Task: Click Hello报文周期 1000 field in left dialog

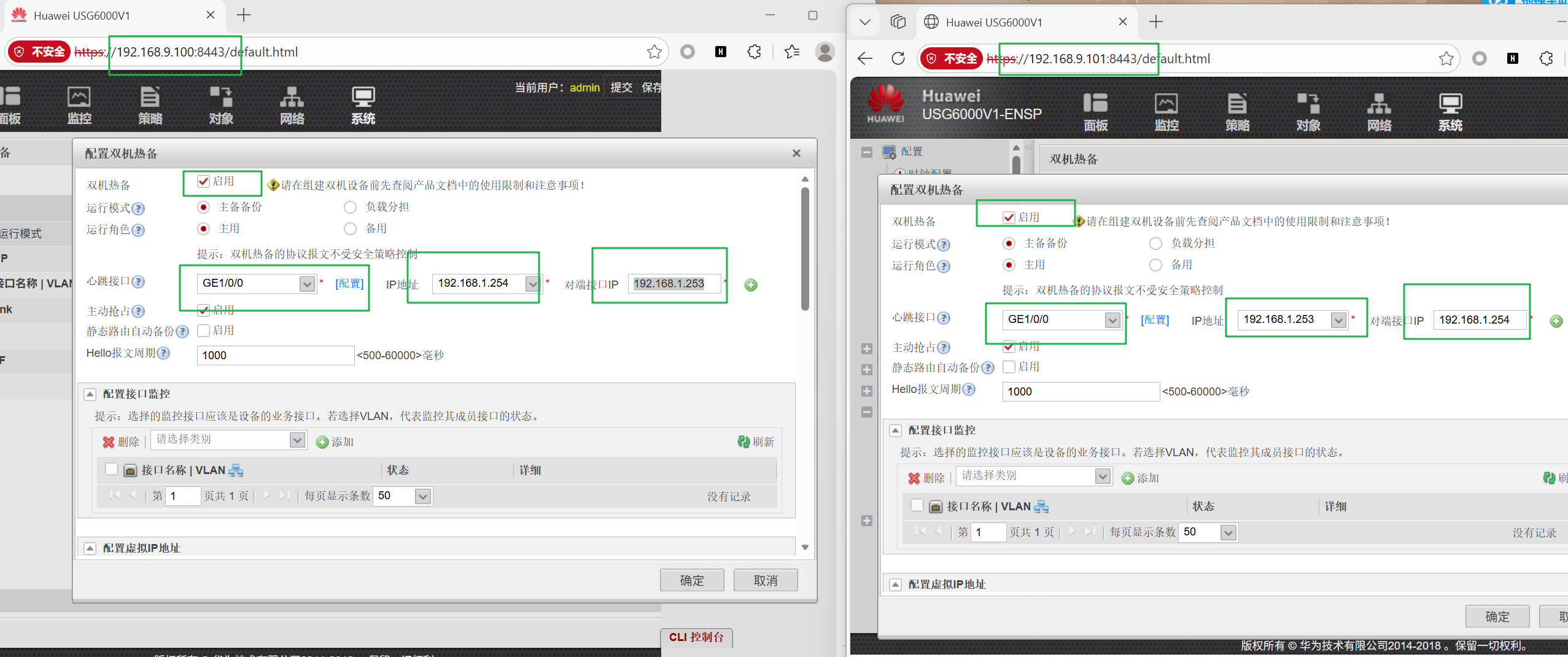Action: [x=276, y=356]
